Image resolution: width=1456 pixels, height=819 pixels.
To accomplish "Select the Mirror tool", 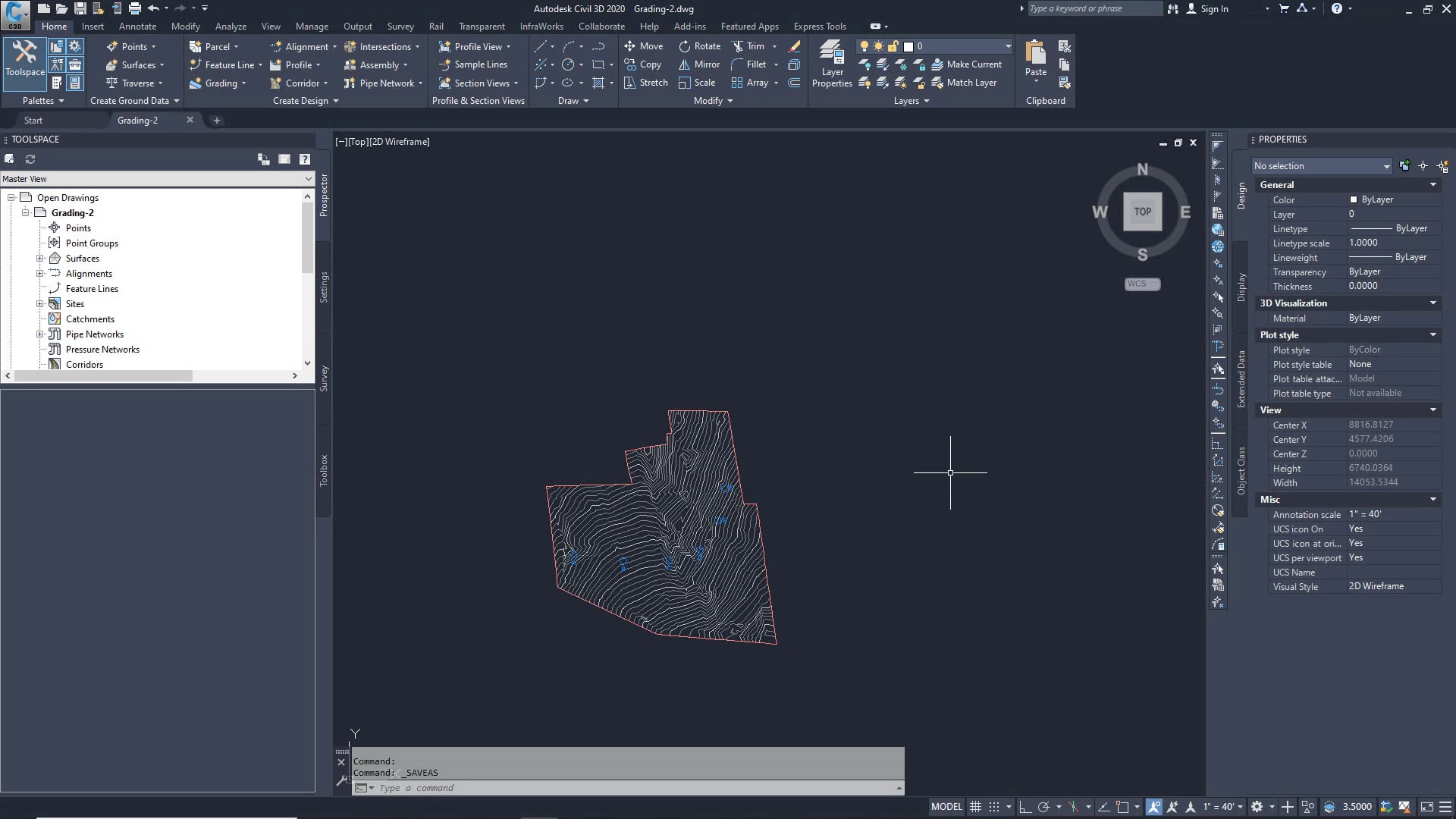I will (698, 64).
